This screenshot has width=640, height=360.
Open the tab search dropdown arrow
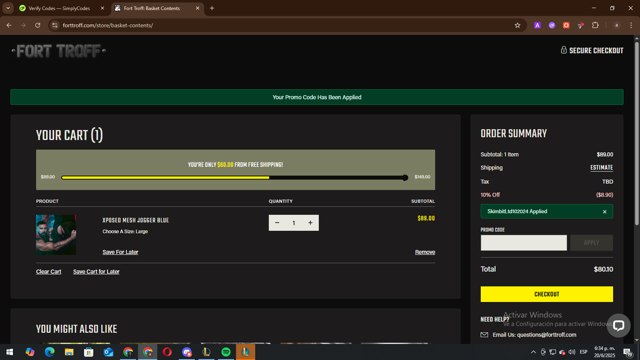point(8,8)
